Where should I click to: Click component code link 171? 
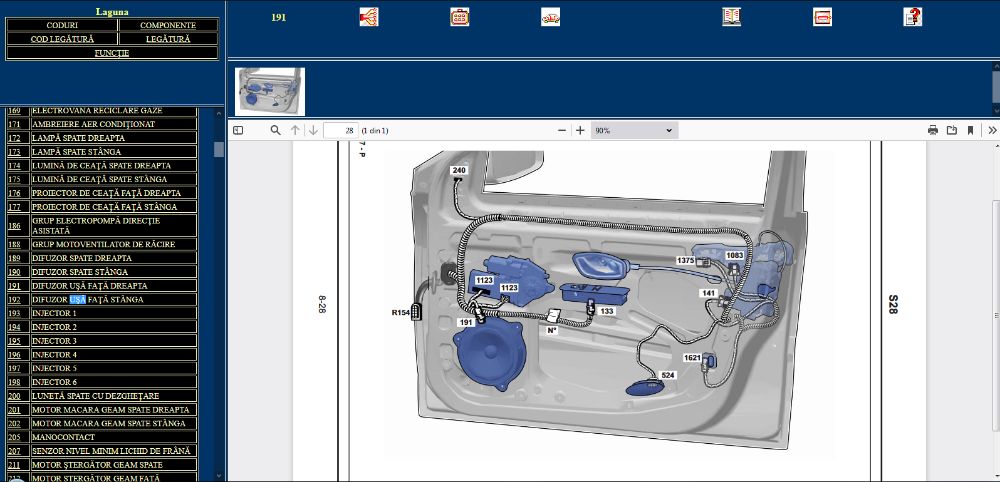pyautogui.click(x=14, y=124)
